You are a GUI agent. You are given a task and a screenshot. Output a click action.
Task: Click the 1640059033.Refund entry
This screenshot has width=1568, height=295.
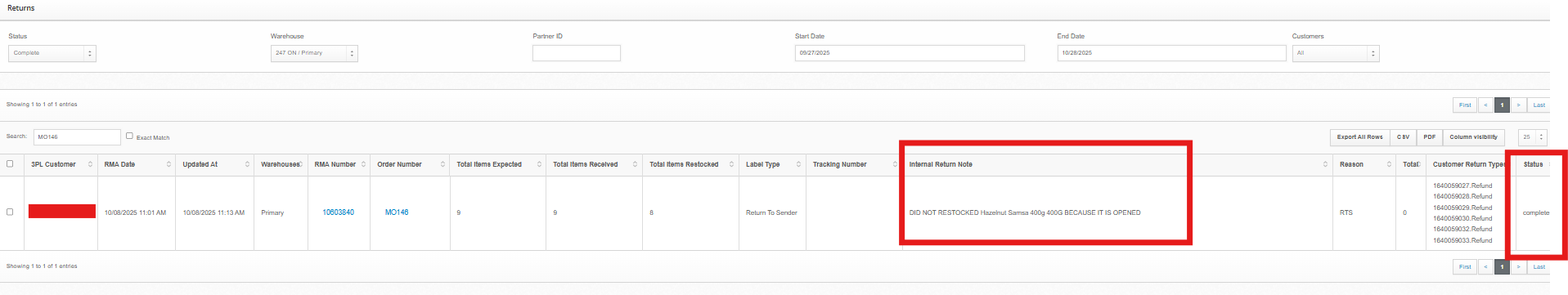click(1462, 240)
